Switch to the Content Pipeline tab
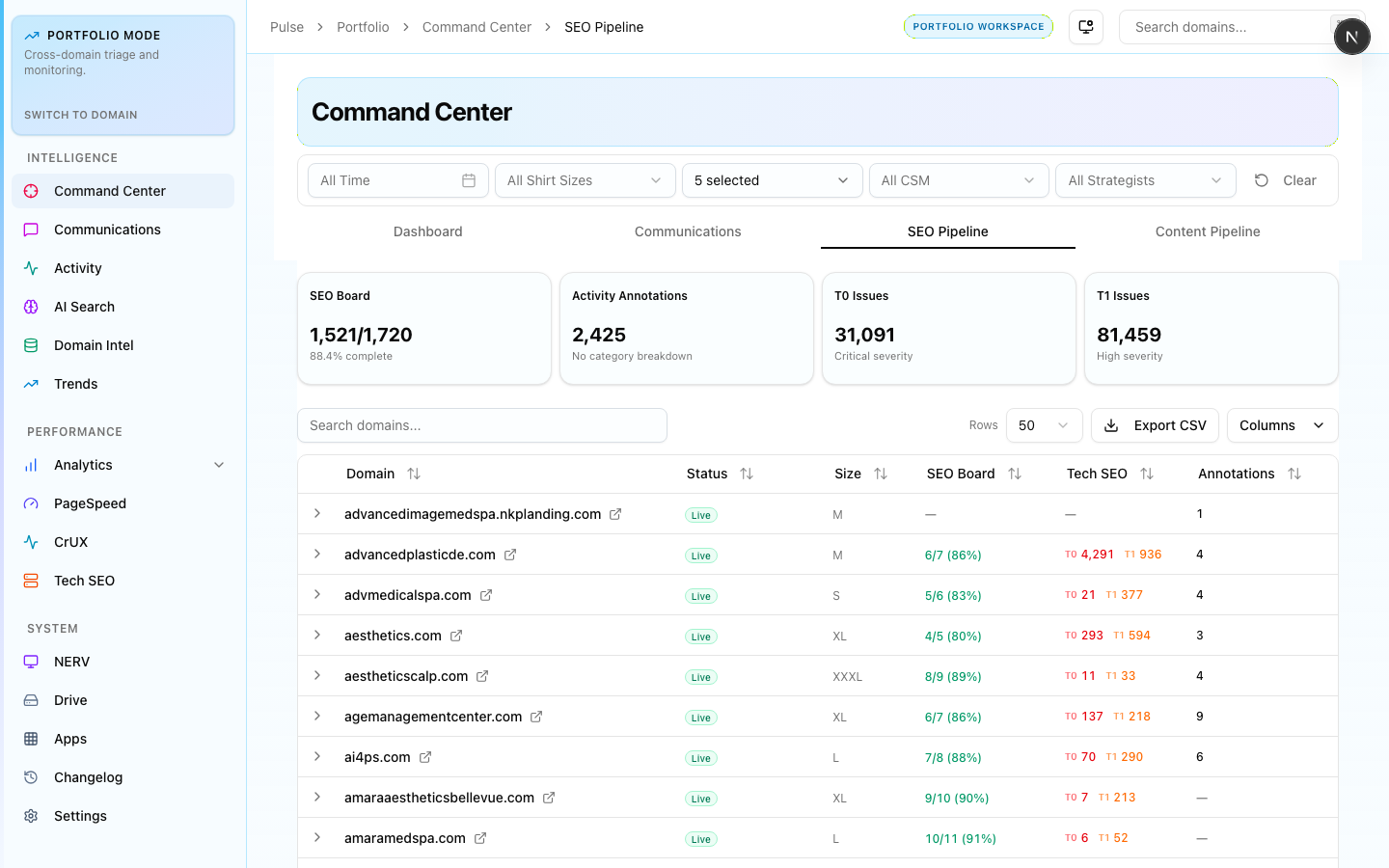The width and height of the screenshot is (1389, 868). click(x=1208, y=231)
